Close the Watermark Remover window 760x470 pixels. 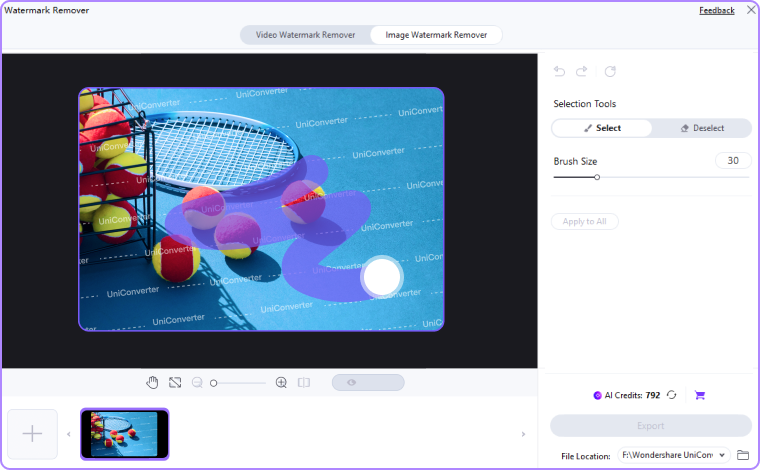point(750,10)
